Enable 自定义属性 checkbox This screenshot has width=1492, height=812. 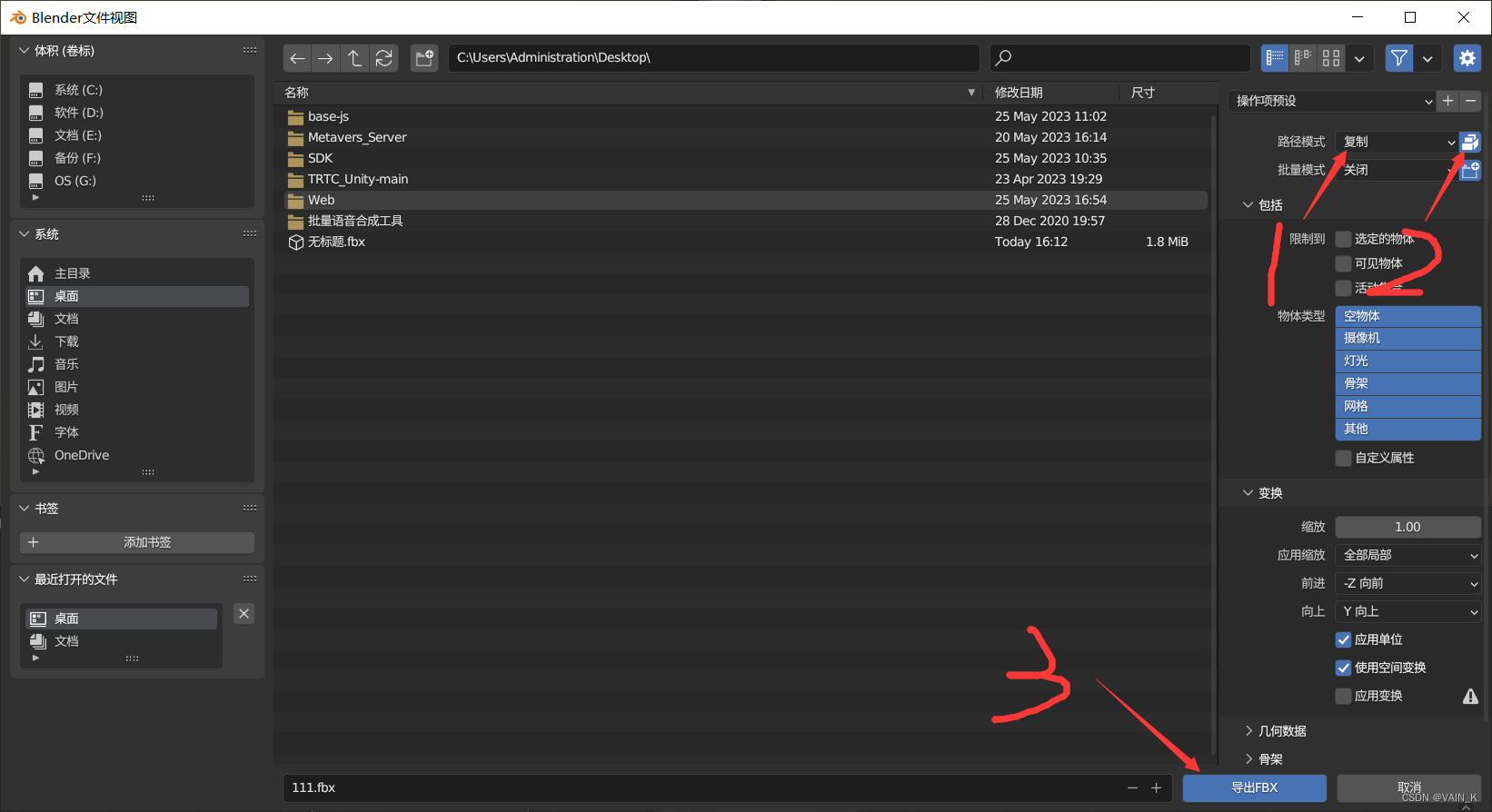point(1343,458)
